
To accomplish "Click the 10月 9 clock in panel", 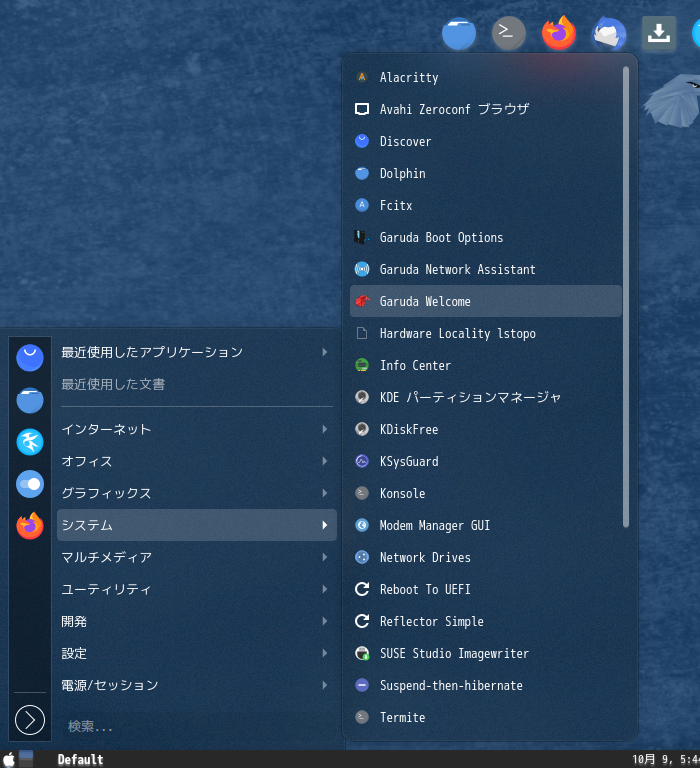I will (666, 760).
